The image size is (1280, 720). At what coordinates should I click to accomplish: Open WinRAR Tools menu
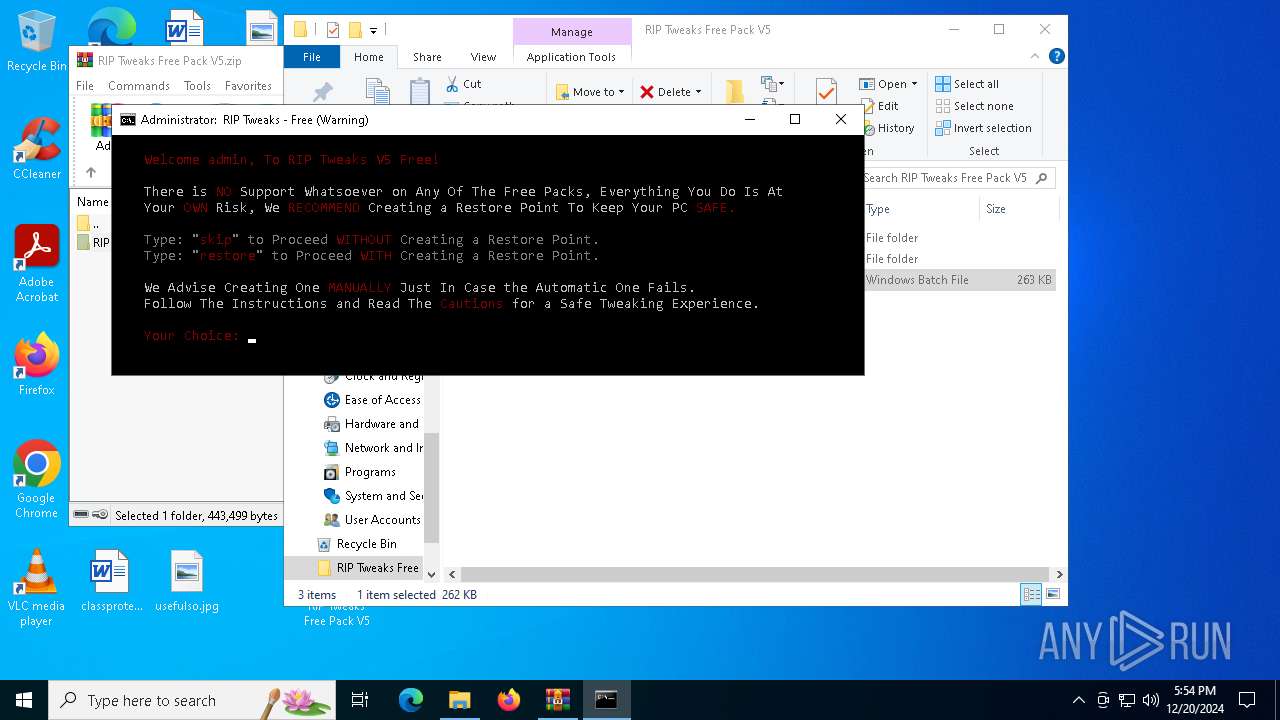pyautogui.click(x=197, y=86)
